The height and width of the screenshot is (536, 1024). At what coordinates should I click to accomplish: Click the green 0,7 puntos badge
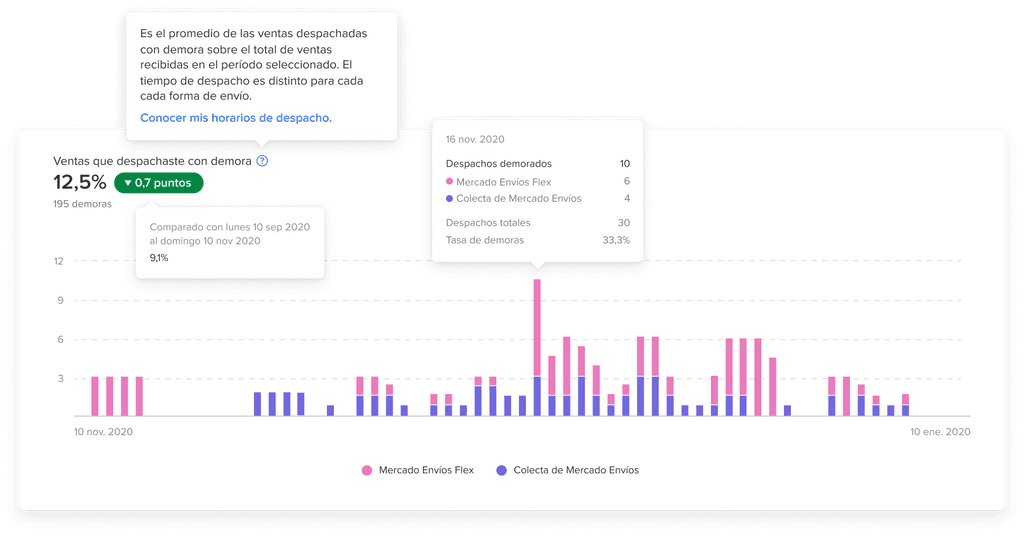[x=159, y=183]
